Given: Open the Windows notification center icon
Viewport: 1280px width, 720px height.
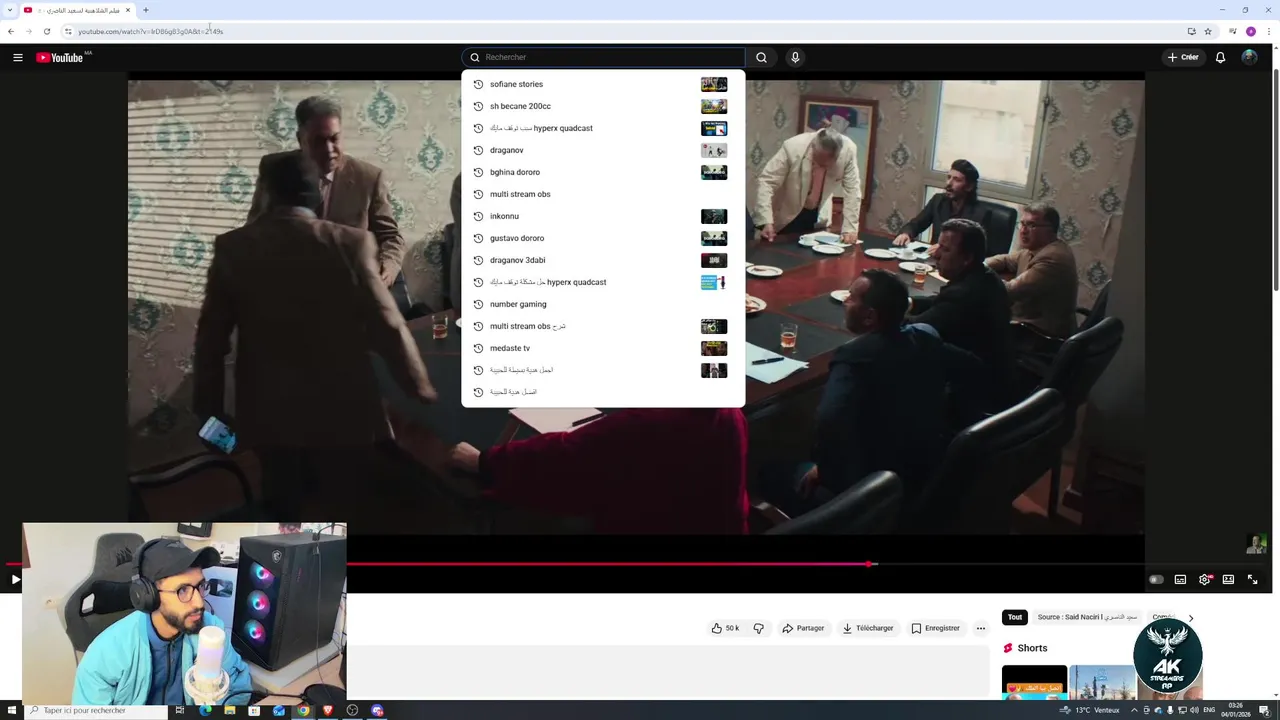Looking at the screenshot, I should tap(1264, 710).
